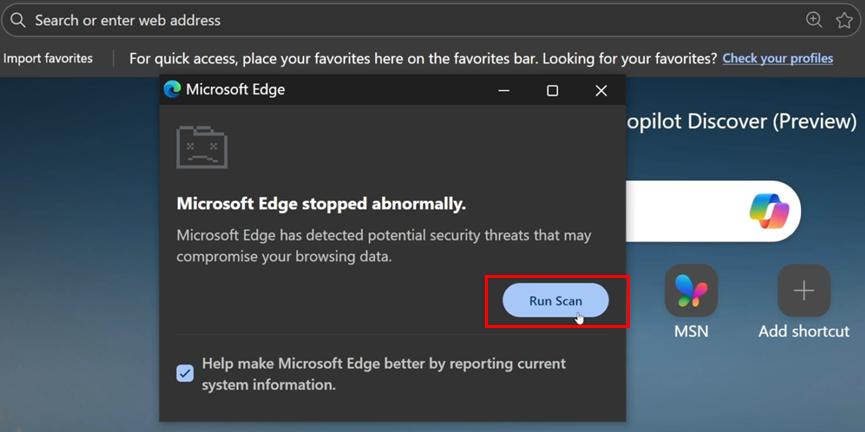The image size is (865, 432).
Task: Open the MSN shortcut tile
Action: click(x=691, y=290)
